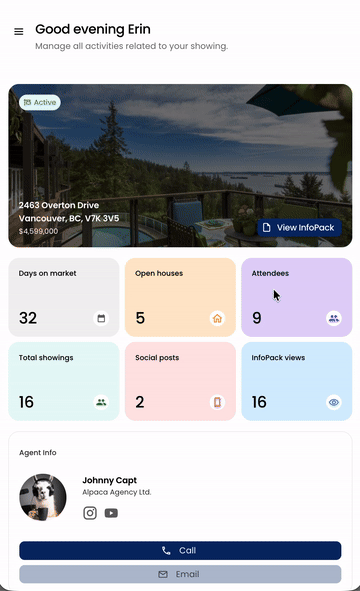Click the price $4,599,000

[38, 231]
